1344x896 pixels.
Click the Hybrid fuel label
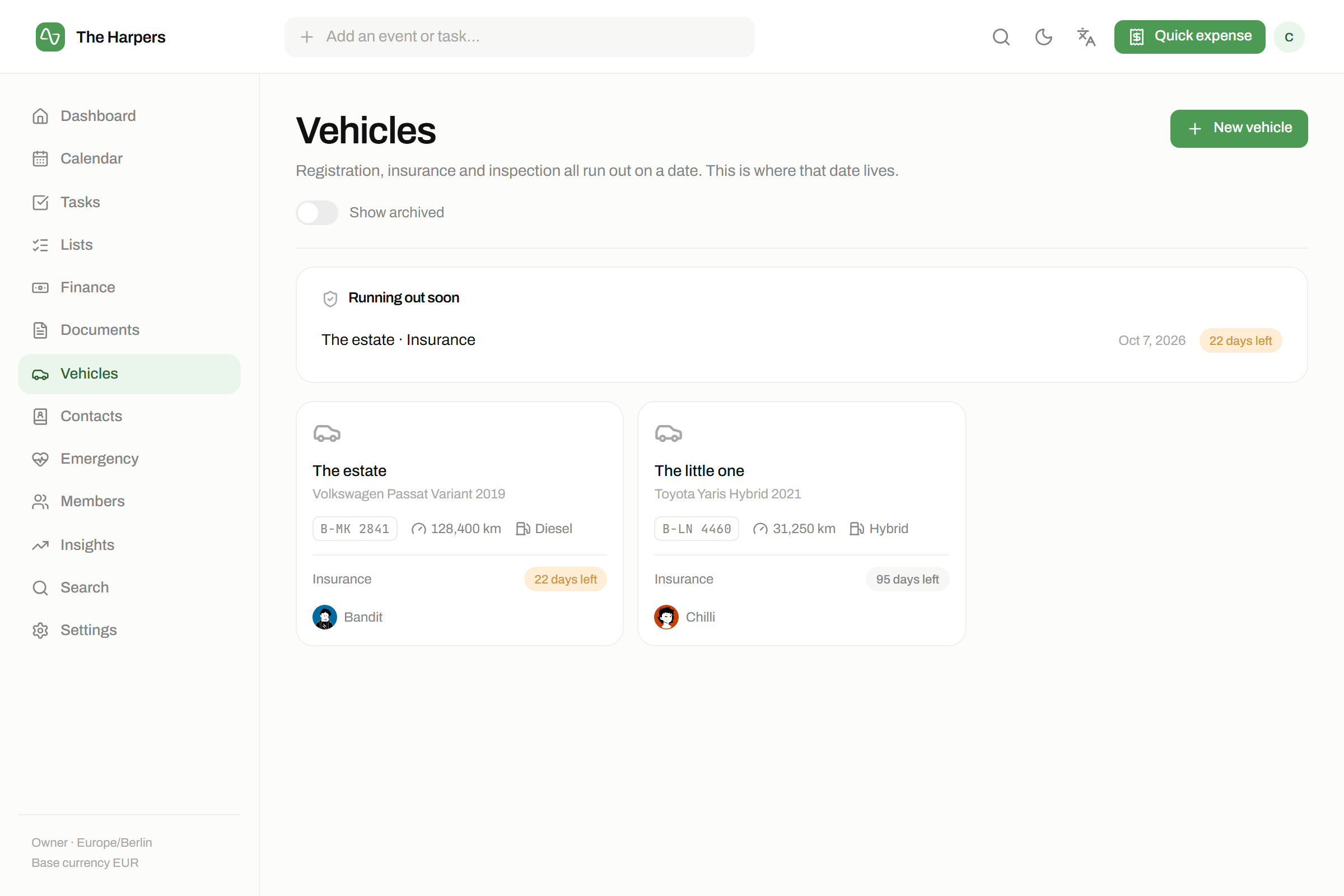coord(889,529)
